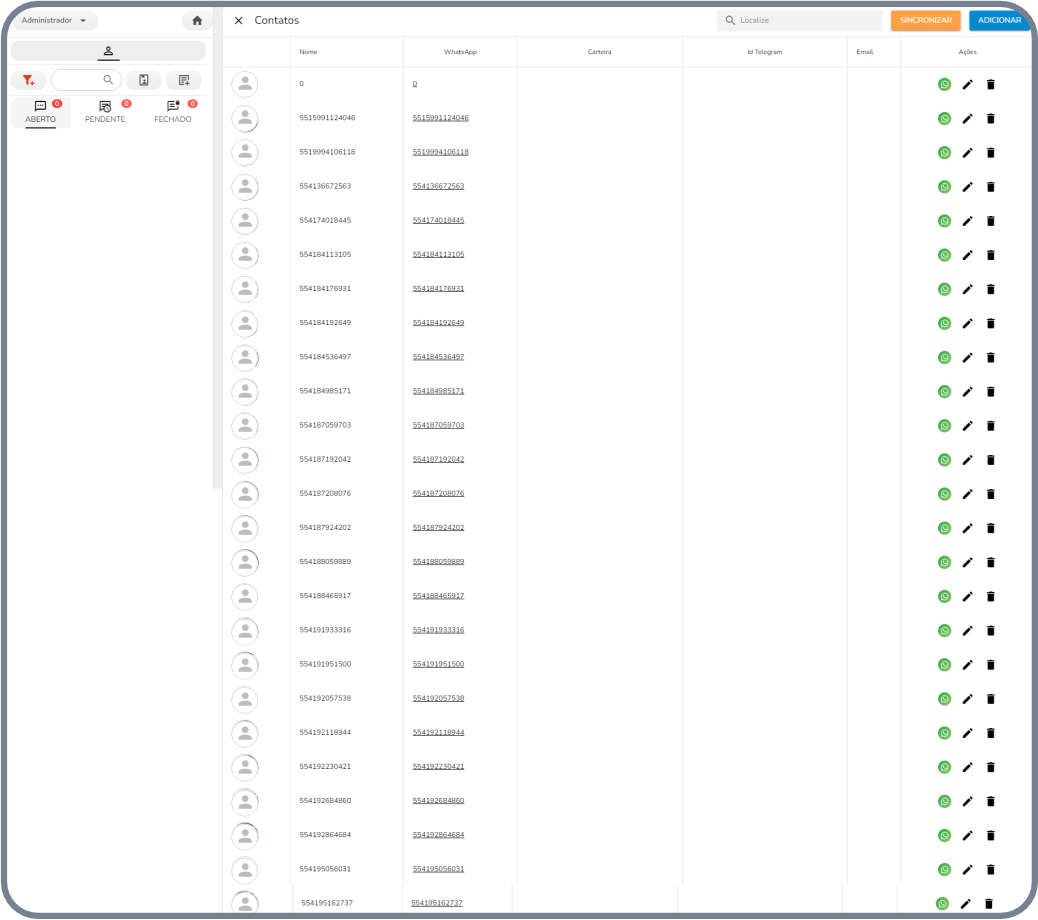Click the Home icon button
This screenshot has width=1038, height=920.
(197, 20)
